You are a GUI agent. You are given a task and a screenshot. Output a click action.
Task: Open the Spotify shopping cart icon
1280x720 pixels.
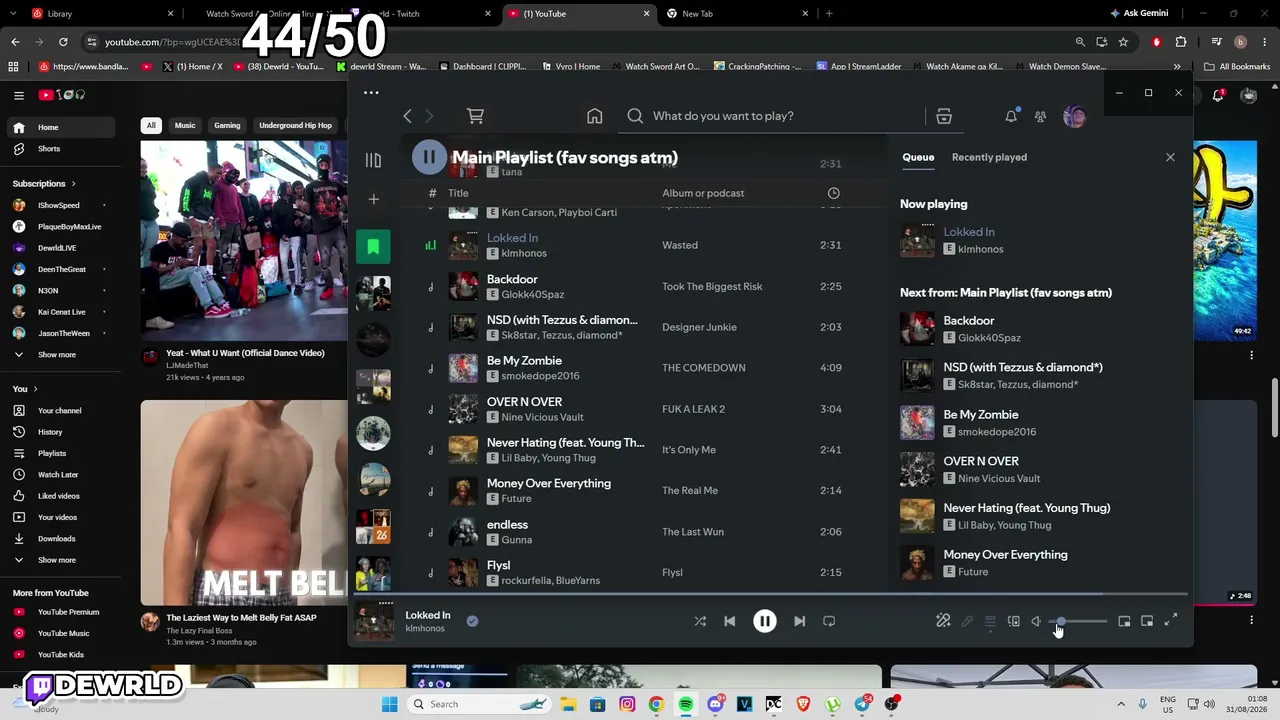[475, 116]
